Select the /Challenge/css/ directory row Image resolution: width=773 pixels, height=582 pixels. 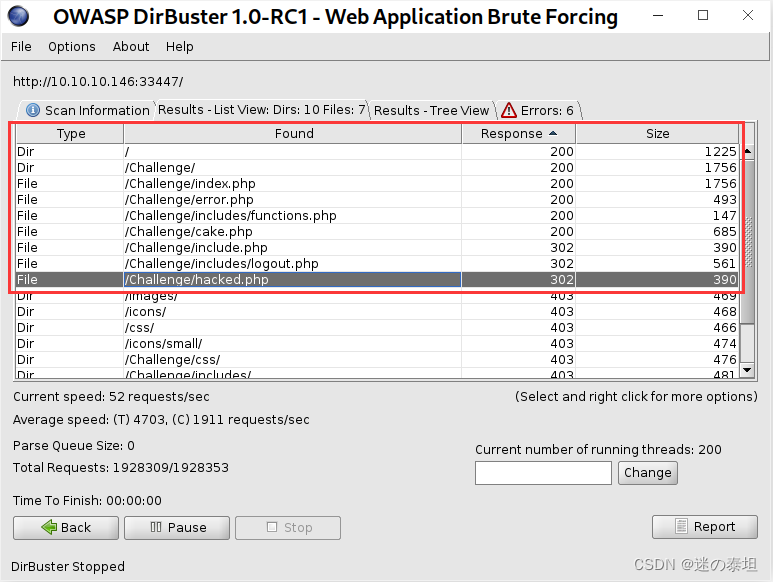click(377, 360)
